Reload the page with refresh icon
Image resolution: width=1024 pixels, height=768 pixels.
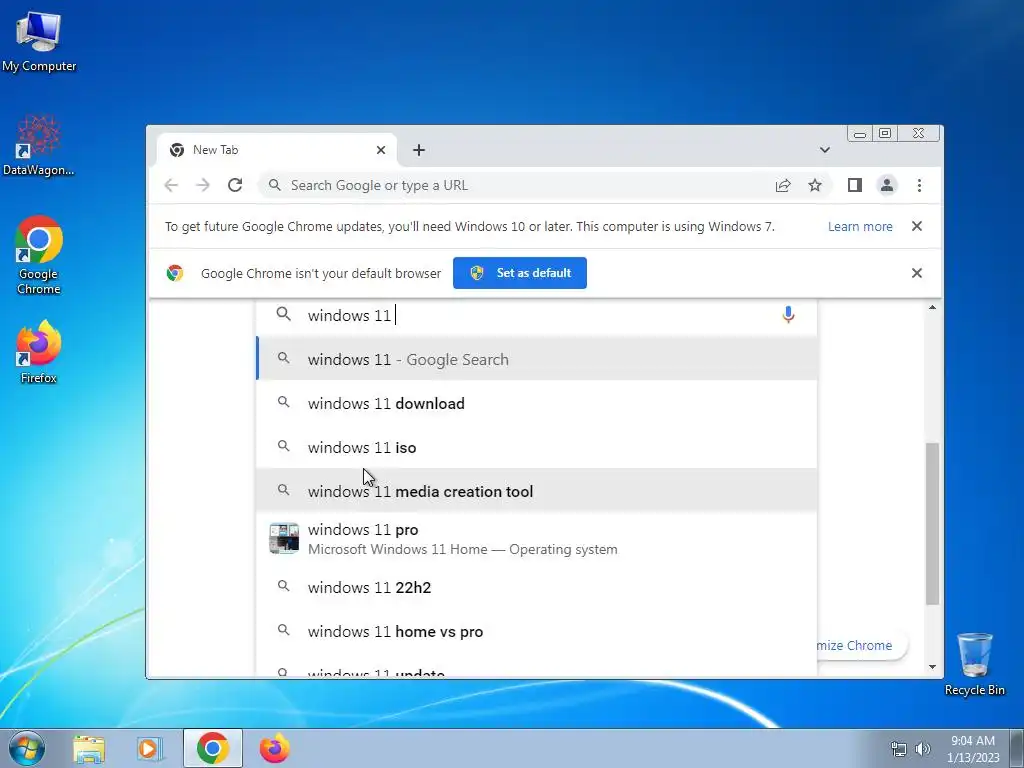(235, 185)
